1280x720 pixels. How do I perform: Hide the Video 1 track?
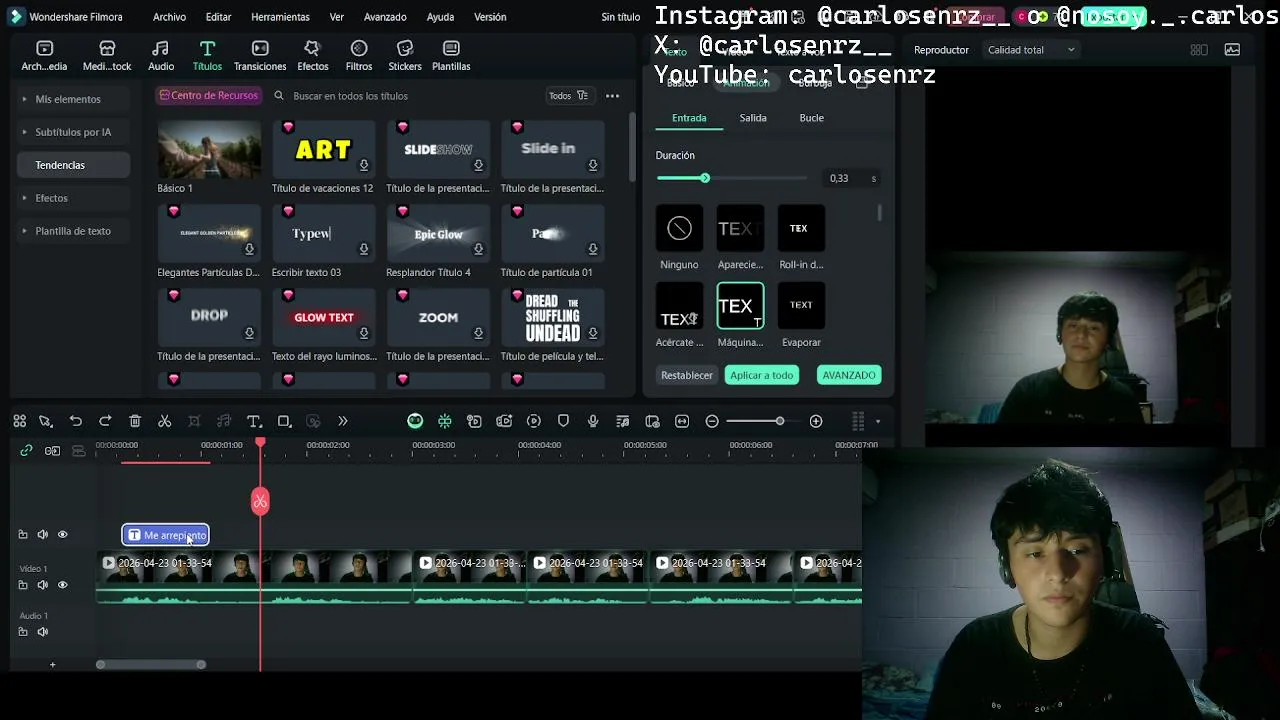[x=62, y=585]
